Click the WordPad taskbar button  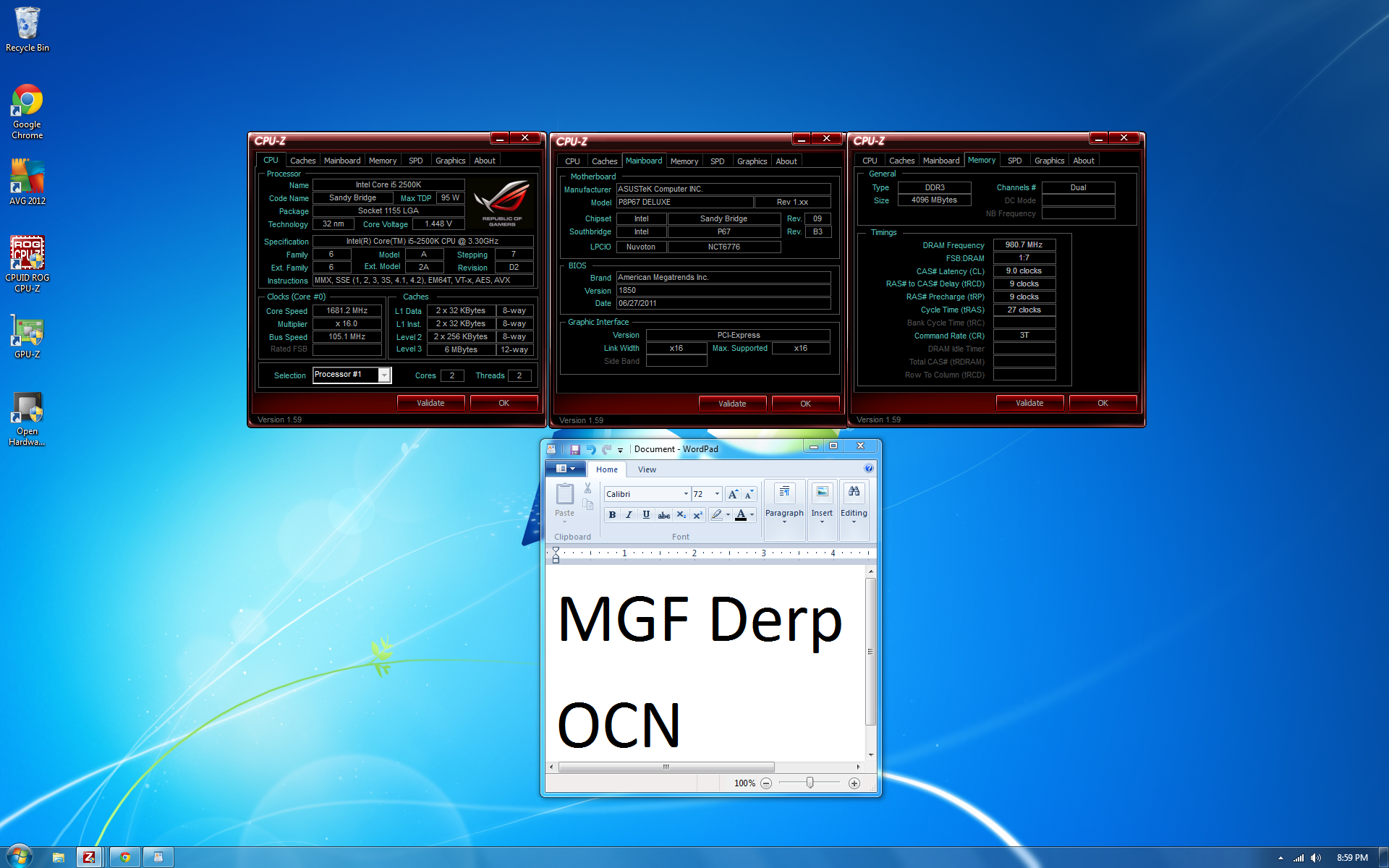pyautogui.click(x=158, y=857)
